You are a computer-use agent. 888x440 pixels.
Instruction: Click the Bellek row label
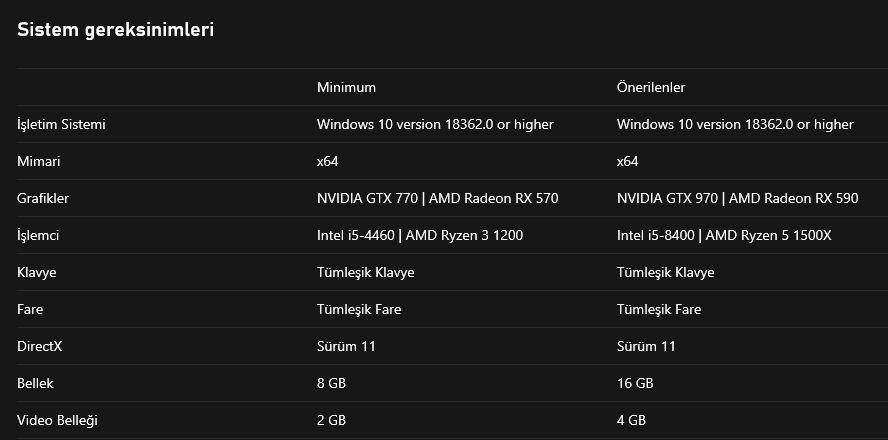pos(36,383)
